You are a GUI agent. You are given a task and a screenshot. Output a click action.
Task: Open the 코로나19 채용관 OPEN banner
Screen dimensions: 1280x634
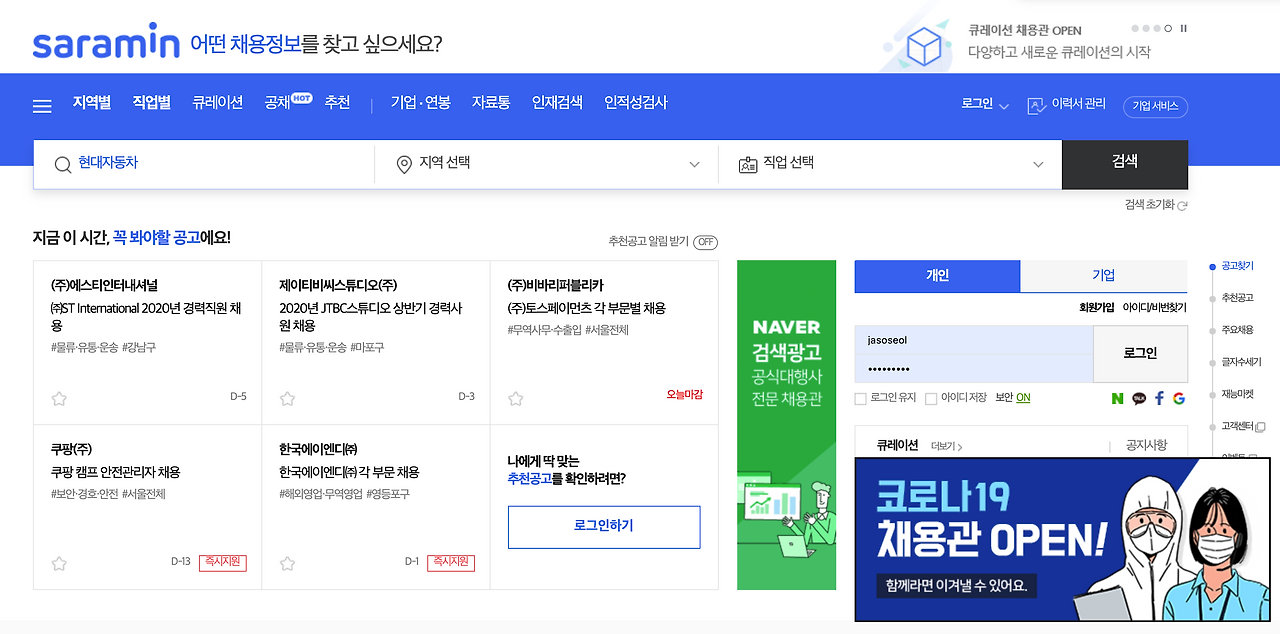coord(1062,539)
